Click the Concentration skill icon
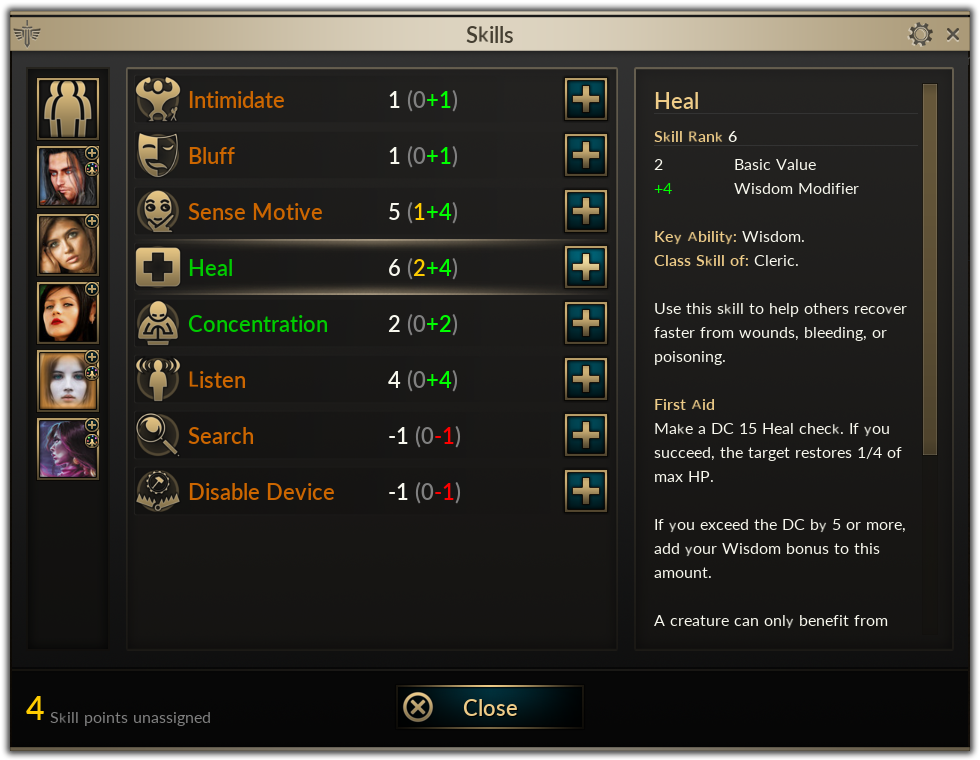The image size is (980, 760). (157, 324)
